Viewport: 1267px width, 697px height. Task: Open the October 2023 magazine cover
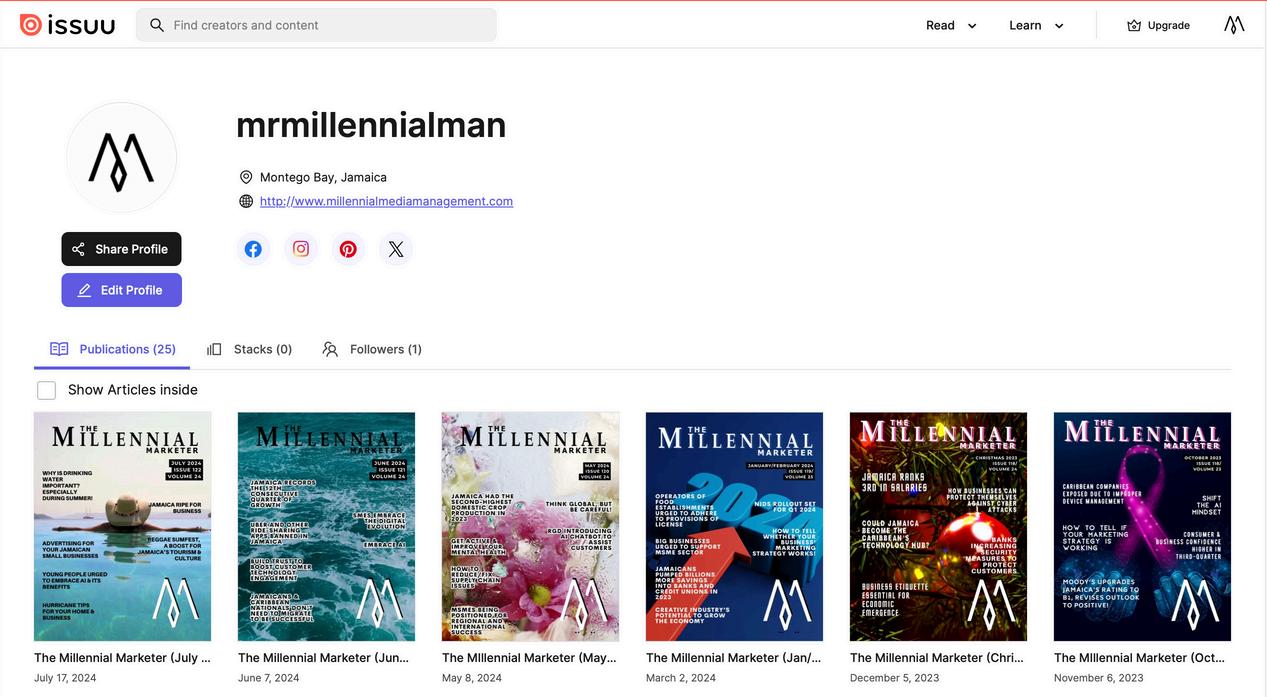tap(1142, 527)
